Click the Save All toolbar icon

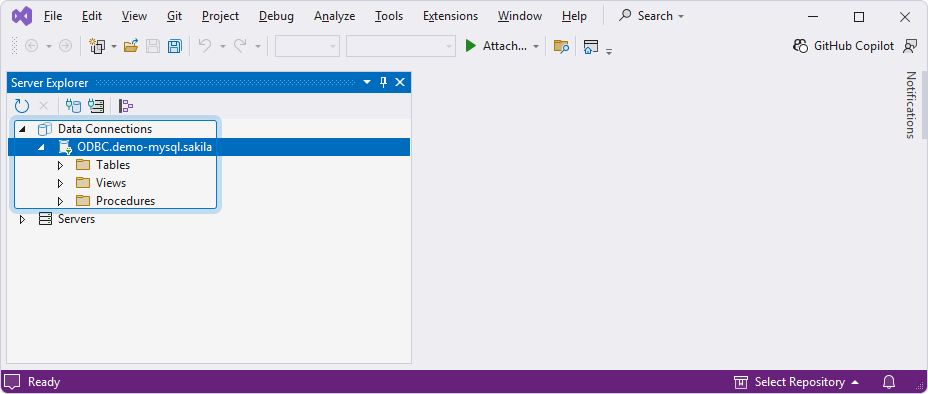(x=175, y=46)
